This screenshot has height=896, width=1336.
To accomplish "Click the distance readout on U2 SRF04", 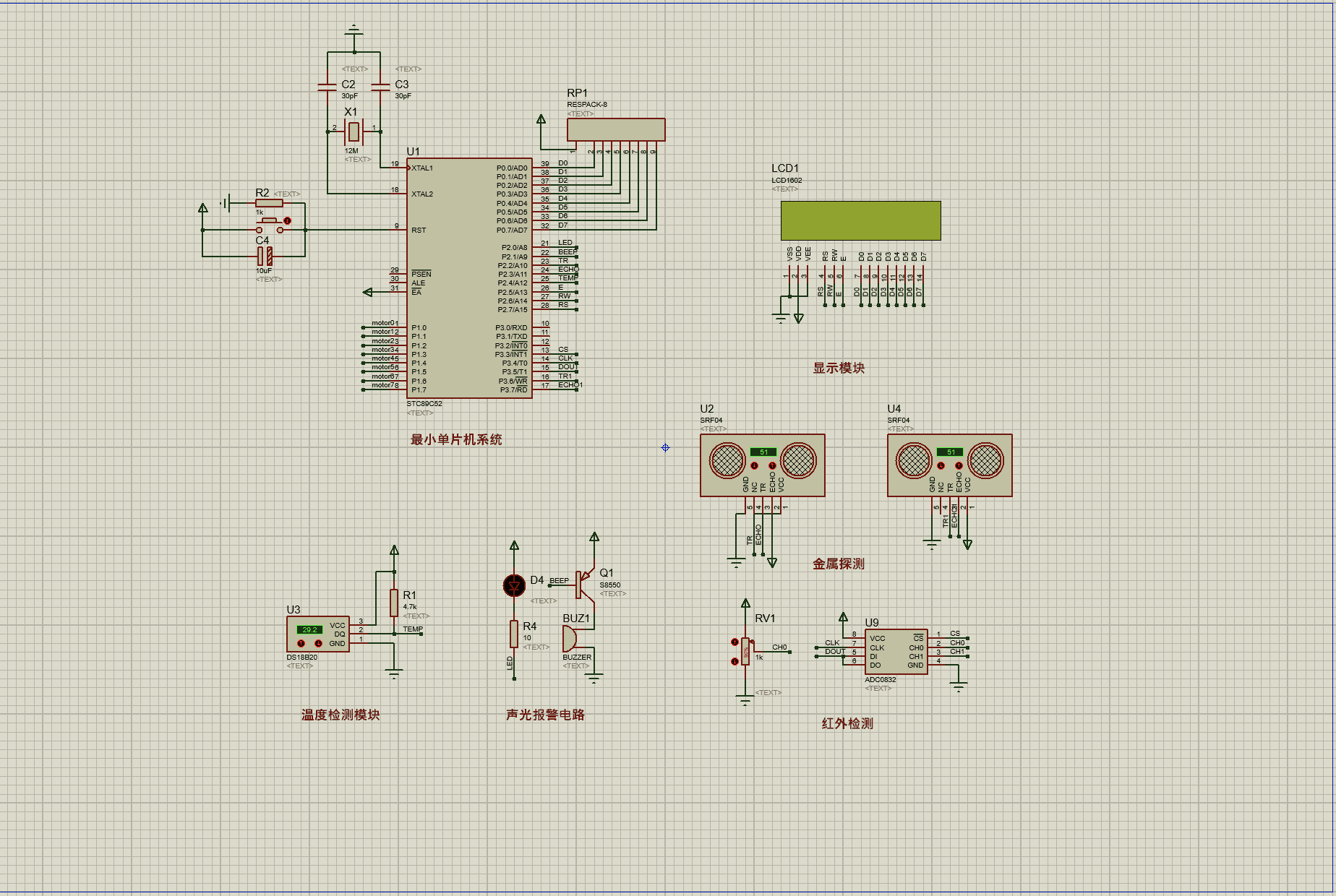I will coord(763,452).
